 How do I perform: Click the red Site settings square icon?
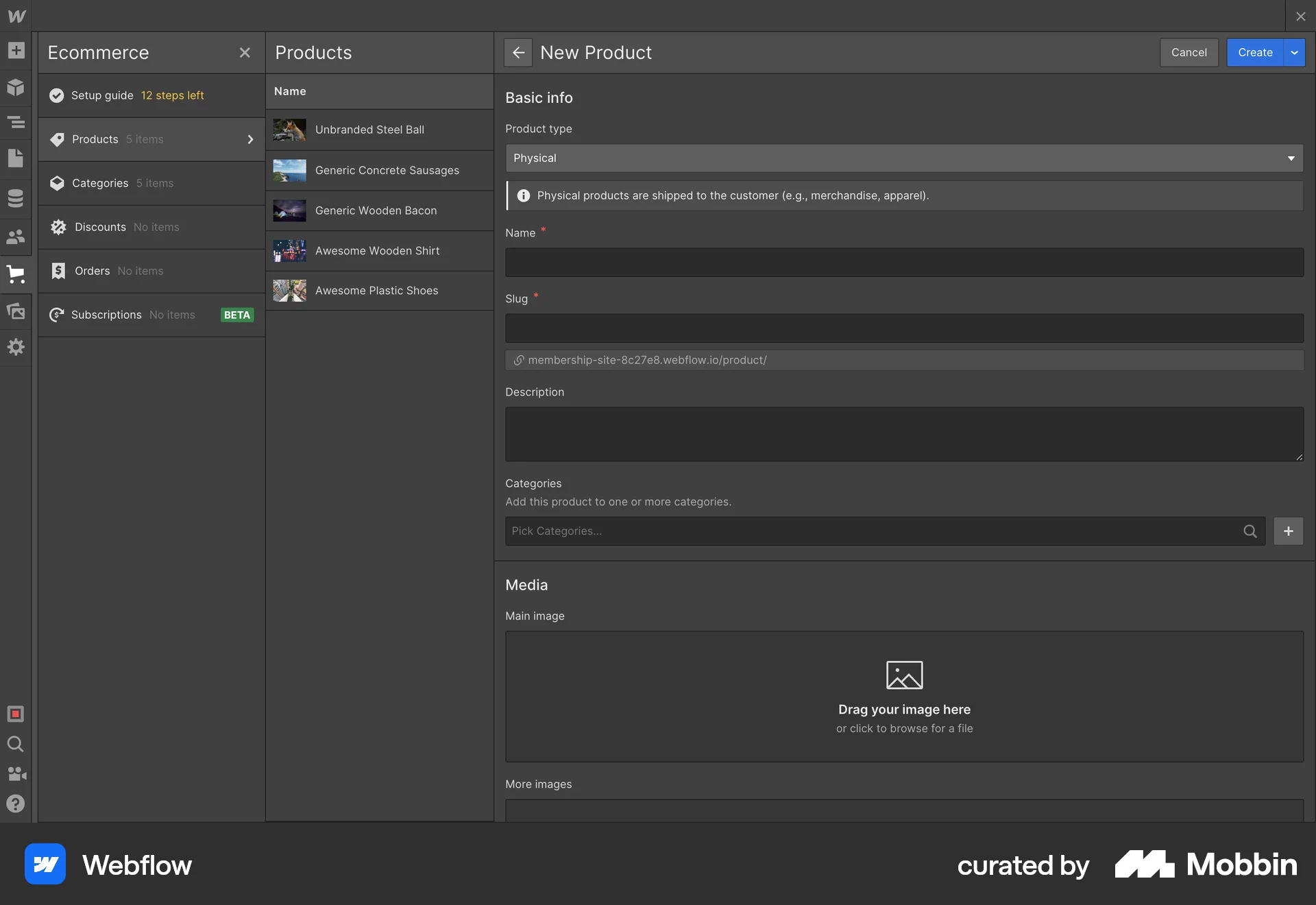[x=16, y=713]
